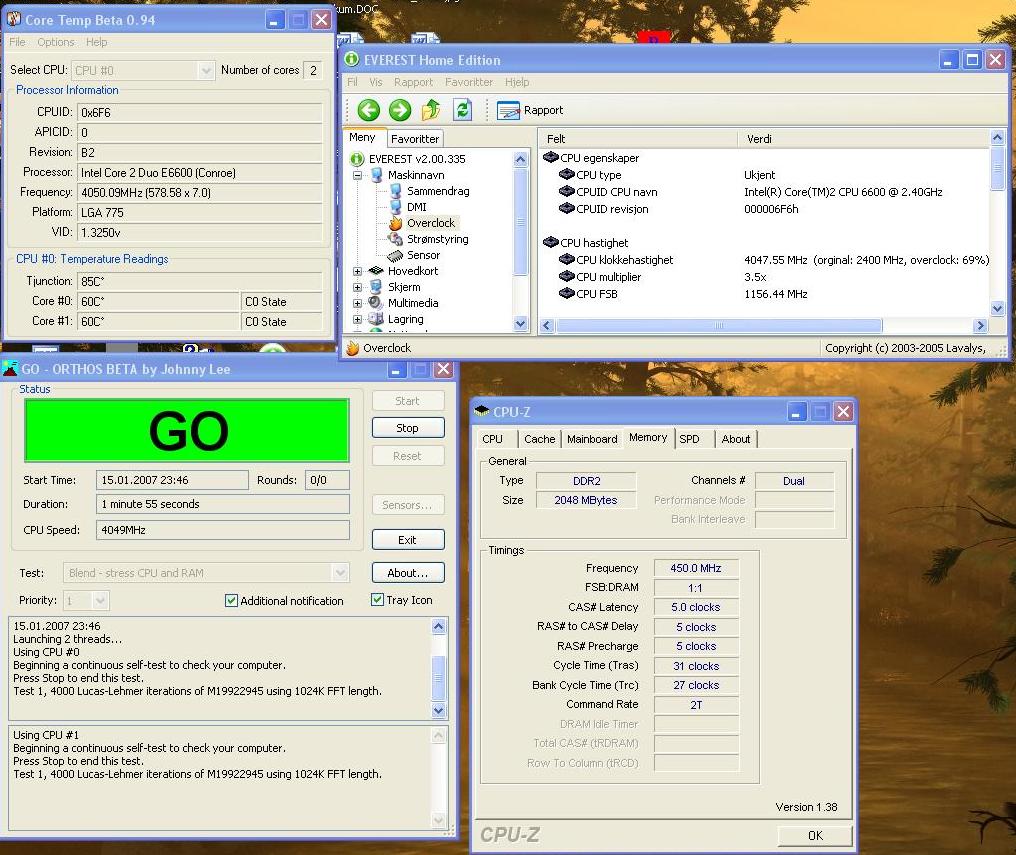Expand the Skjerm tree node
This screenshot has height=855, width=1016.
[x=357, y=287]
